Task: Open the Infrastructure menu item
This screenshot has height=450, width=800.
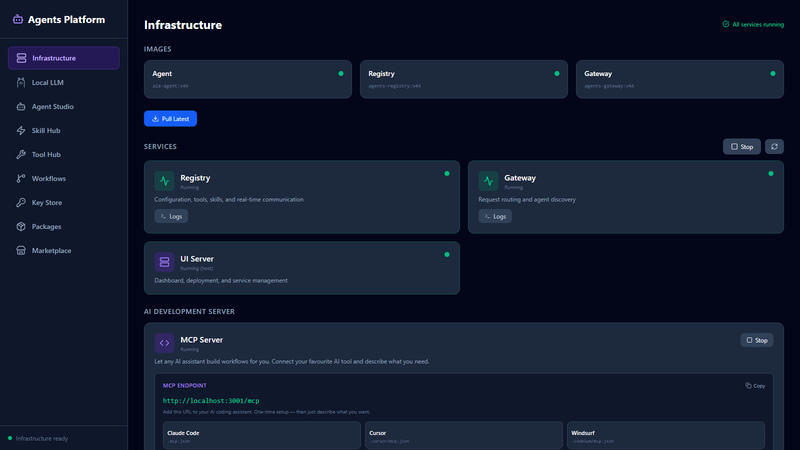Action: tap(63, 58)
